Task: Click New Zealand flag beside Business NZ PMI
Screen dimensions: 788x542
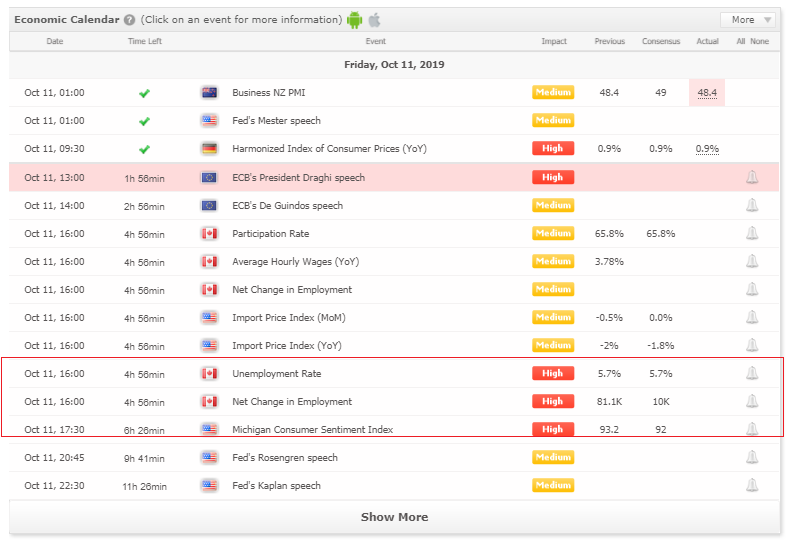Action: pos(209,93)
